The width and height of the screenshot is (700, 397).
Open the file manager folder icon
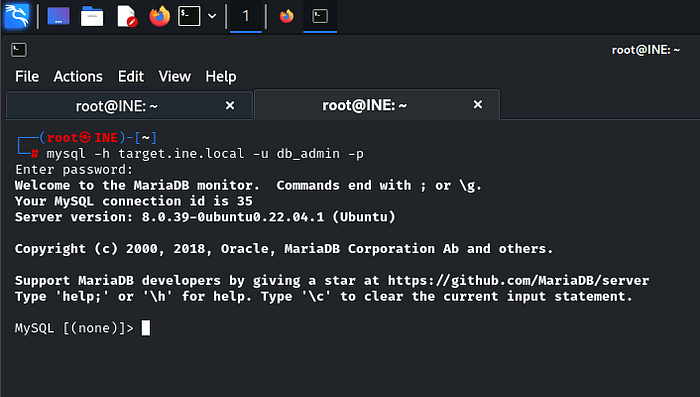pyautogui.click(x=92, y=16)
